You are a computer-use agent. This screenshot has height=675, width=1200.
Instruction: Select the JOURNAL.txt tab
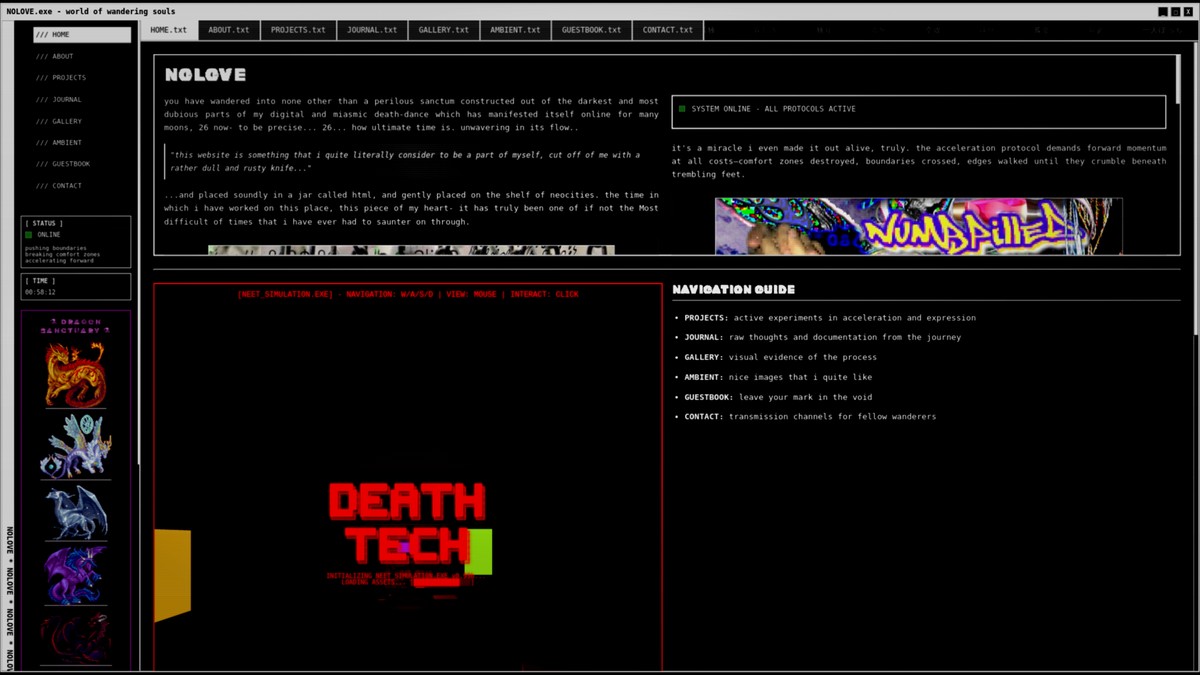[372, 30]
